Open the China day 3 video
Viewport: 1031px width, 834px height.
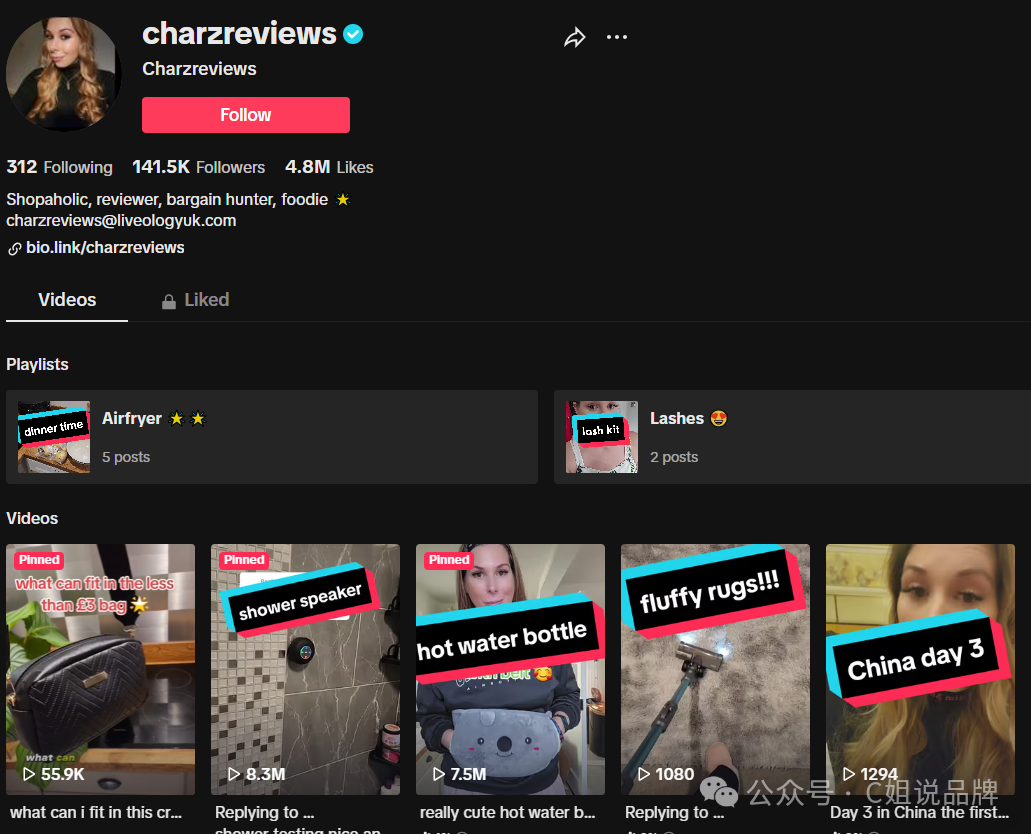point(920,669)
